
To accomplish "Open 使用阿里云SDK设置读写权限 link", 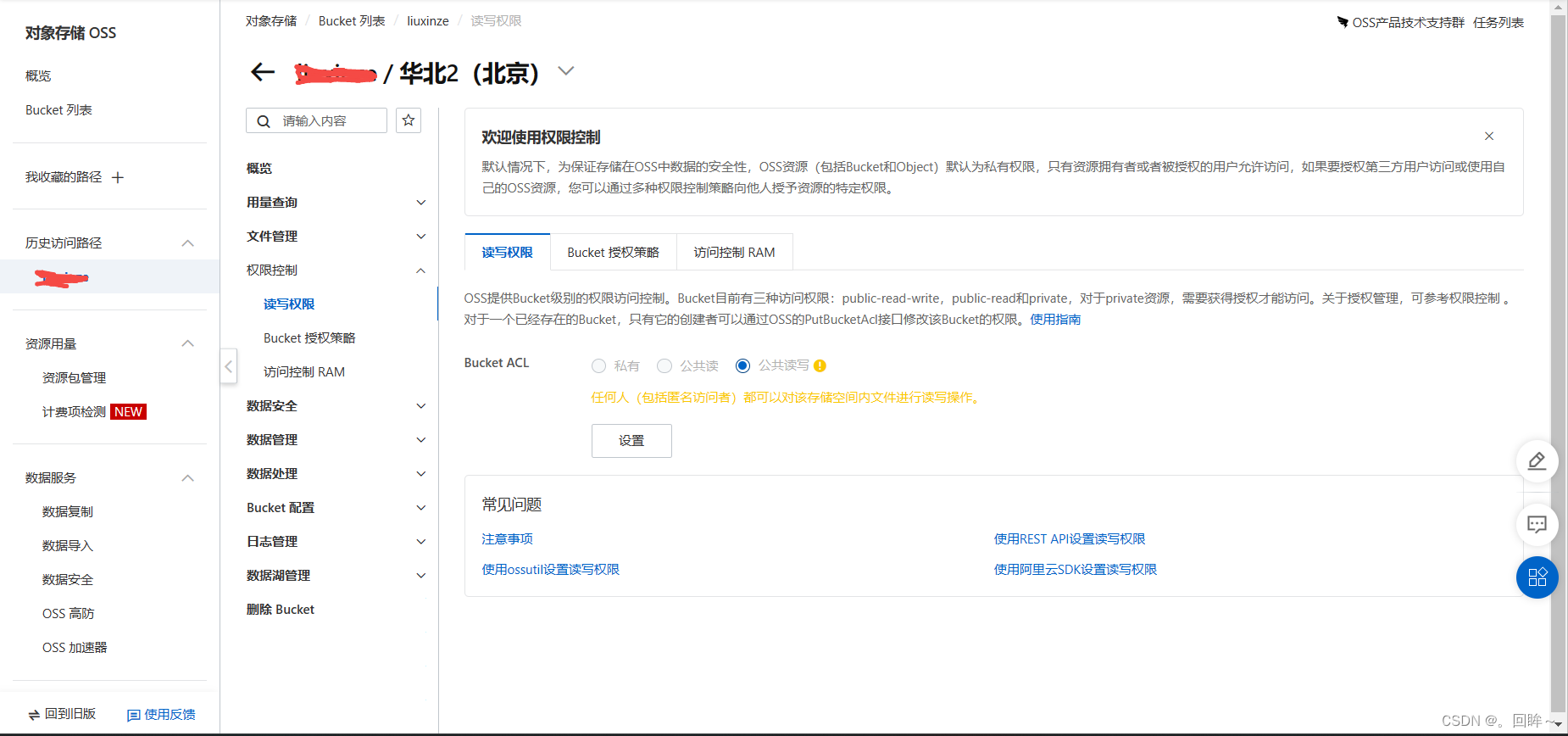I will coord(1075,570).
